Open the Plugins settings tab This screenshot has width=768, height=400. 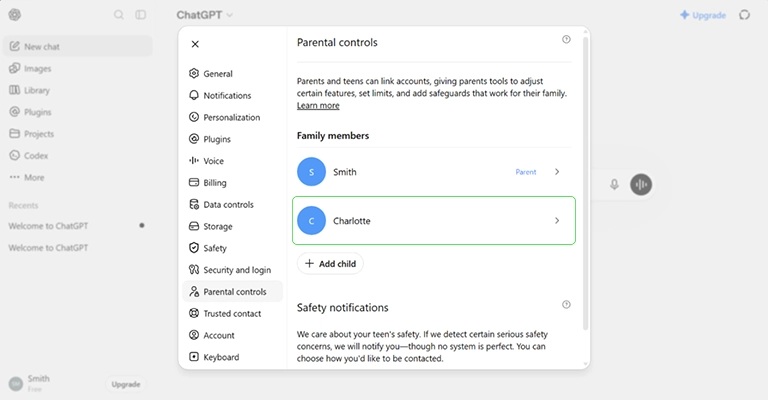coord(232,139)
